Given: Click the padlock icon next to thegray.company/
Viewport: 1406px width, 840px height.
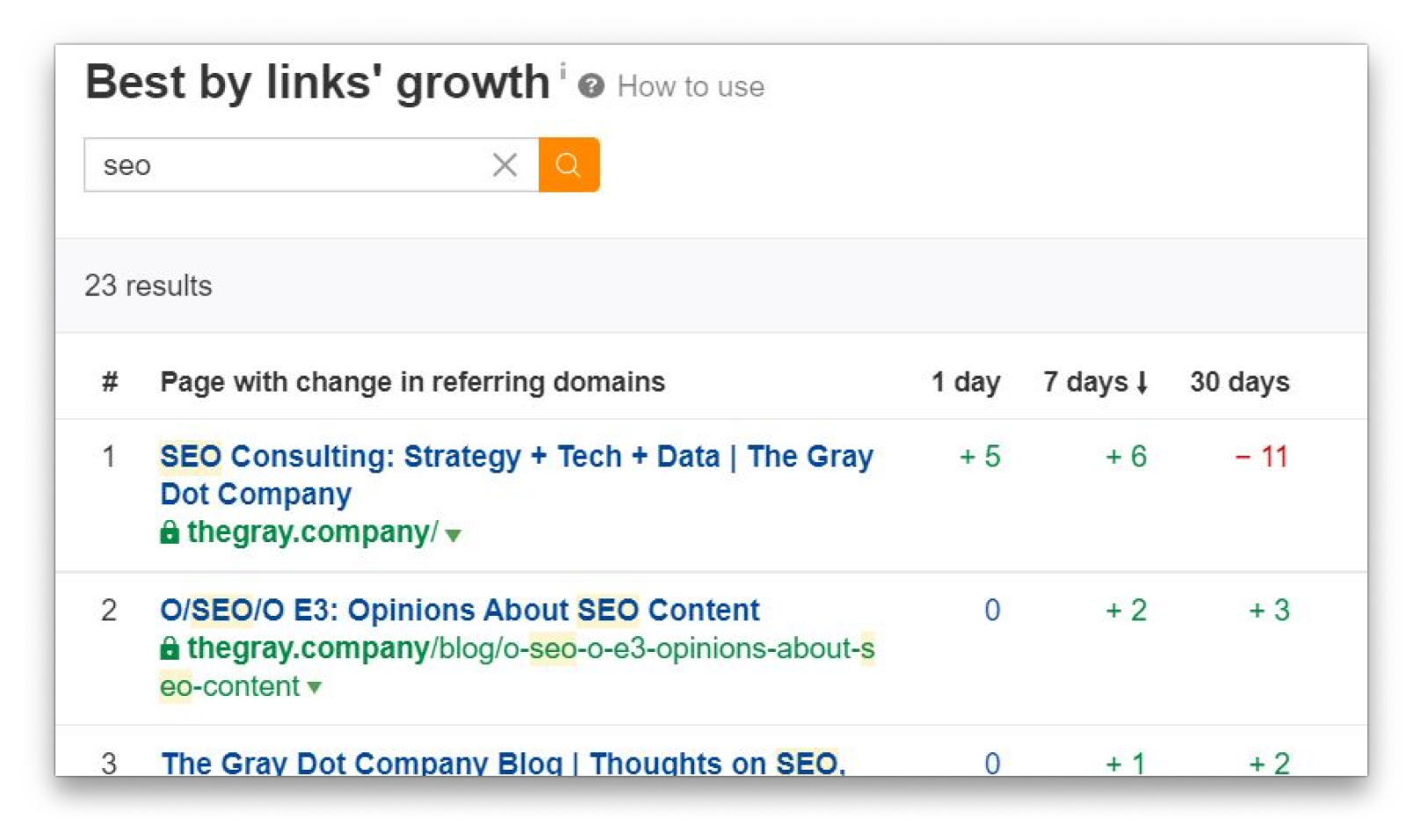Looking at the screenshot, I should click(169, 532).
